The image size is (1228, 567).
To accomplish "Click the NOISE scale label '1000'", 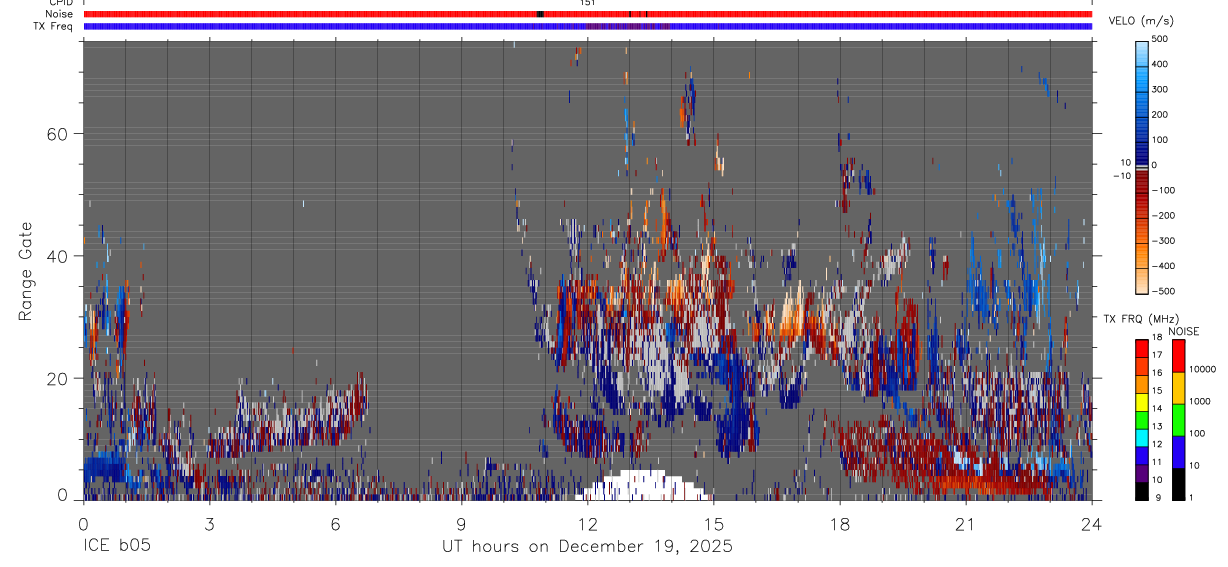I will [x=1199, y=401].
